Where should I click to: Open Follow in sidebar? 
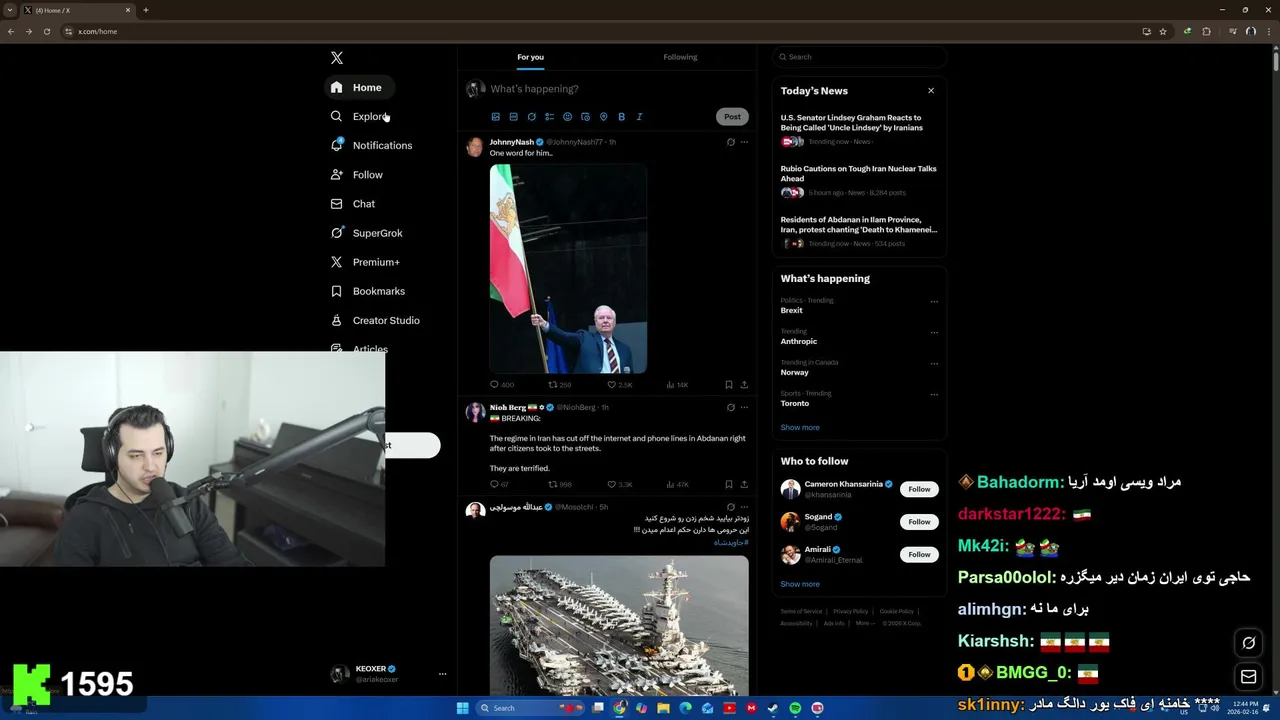[x=357, y=174]
